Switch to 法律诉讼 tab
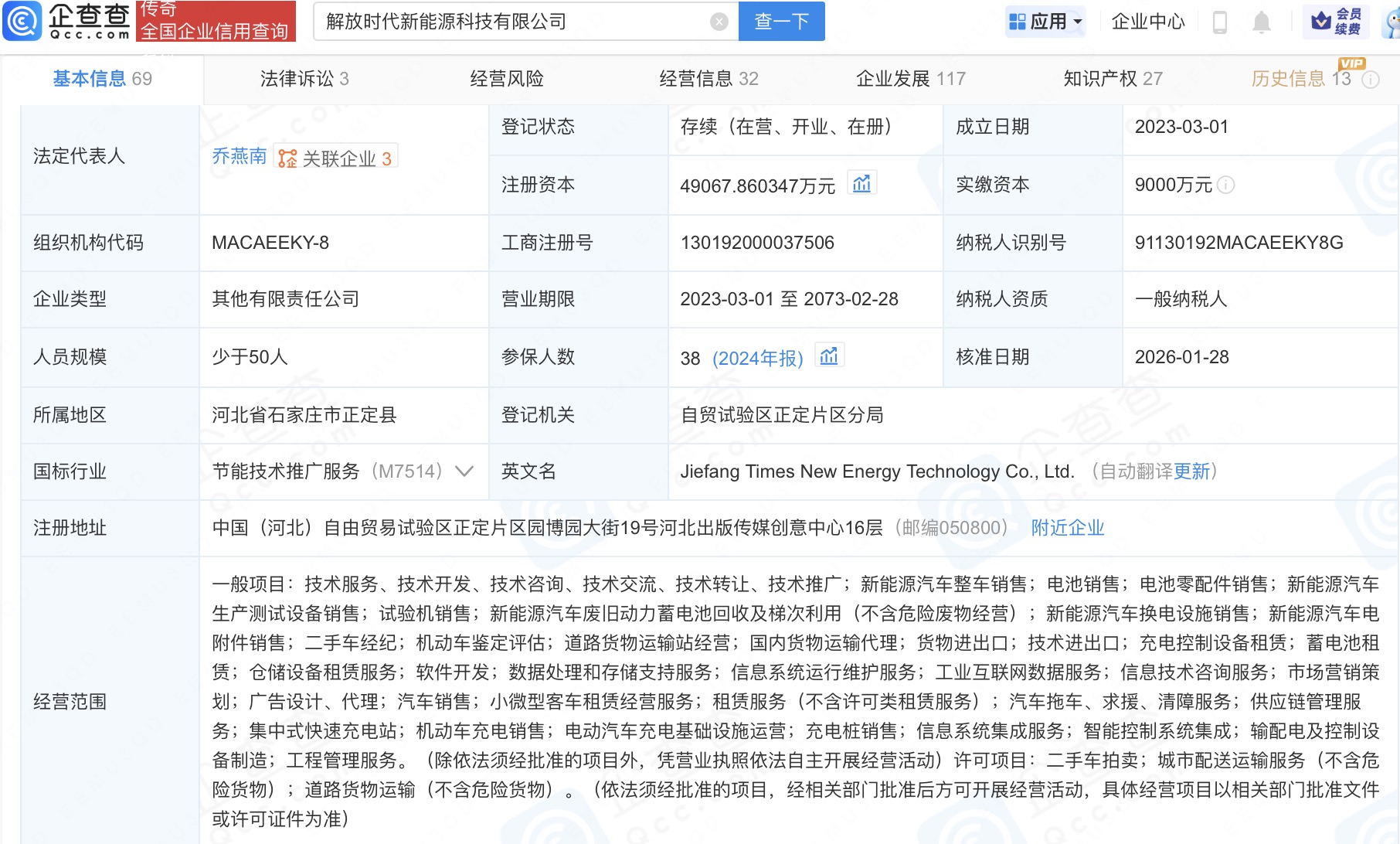 click(x=304, y=79)
